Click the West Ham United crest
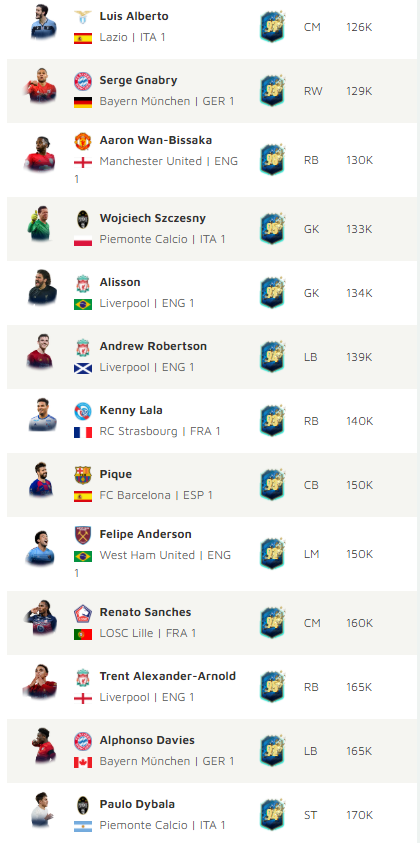 point(83,535)
